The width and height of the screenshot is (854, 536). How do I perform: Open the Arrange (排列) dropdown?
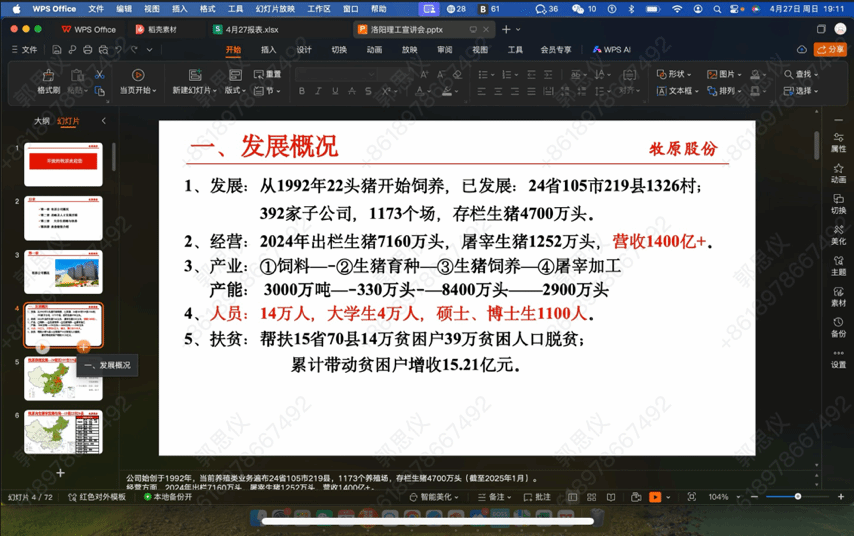[725, 90]
